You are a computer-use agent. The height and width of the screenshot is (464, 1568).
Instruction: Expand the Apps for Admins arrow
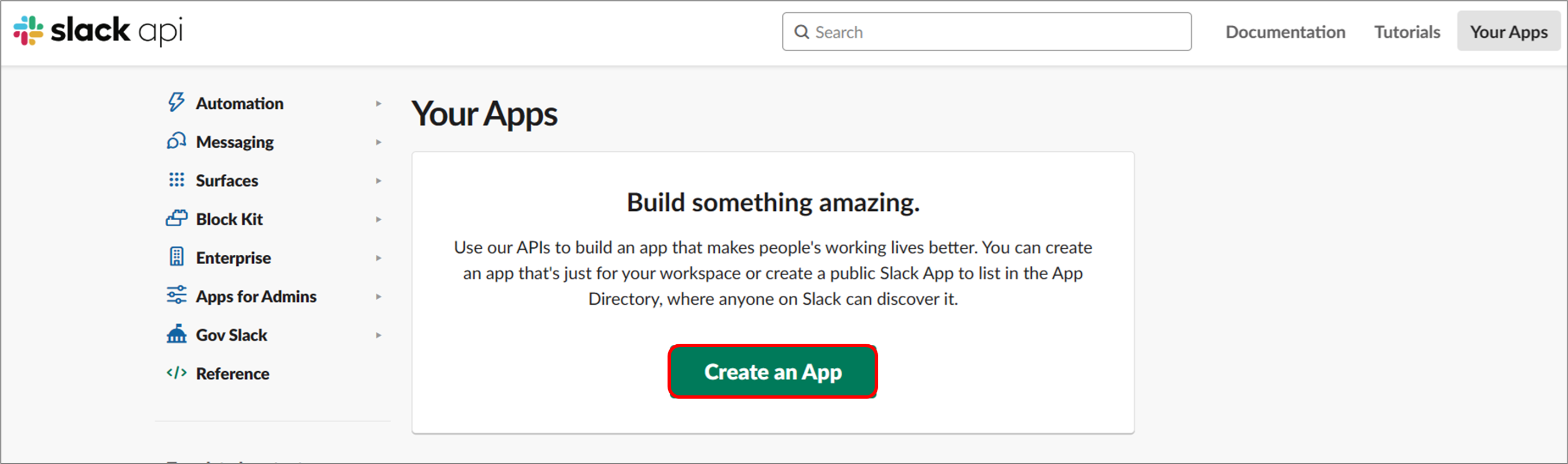[x=379, y=297]
